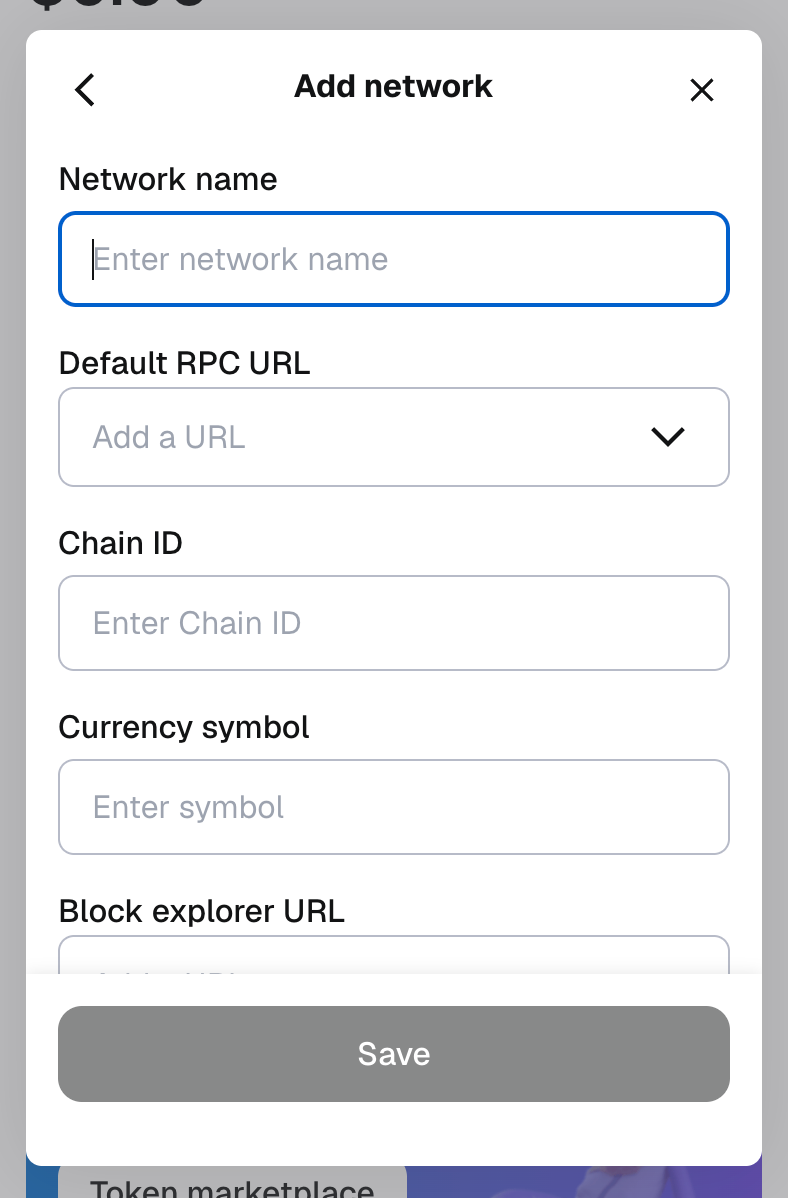The image size is (788, 1198).
Task: Click the dimmed area outside the modal
Action: click(12, 600)
